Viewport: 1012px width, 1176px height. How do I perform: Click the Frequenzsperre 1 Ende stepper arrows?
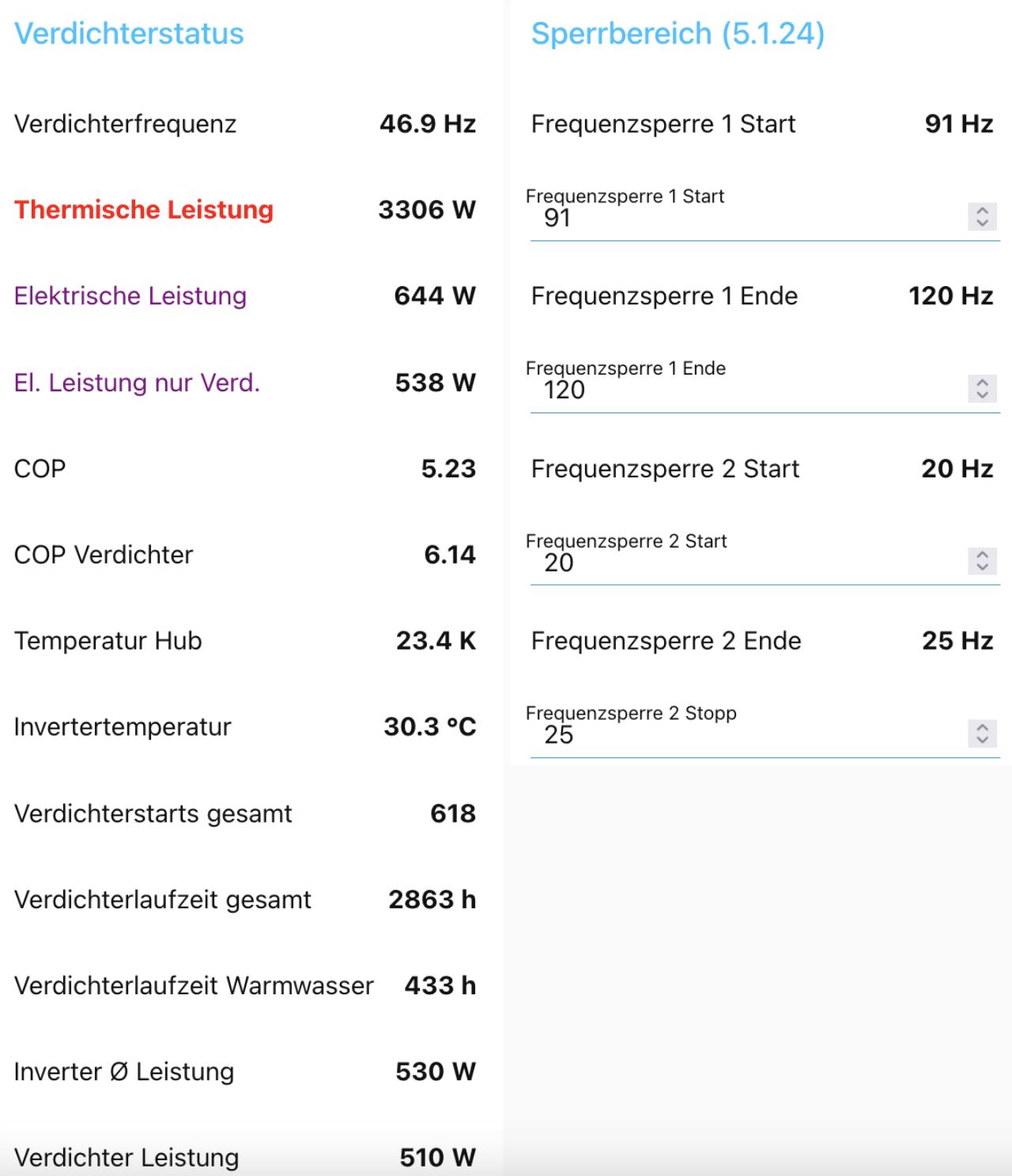pos(982,388)
